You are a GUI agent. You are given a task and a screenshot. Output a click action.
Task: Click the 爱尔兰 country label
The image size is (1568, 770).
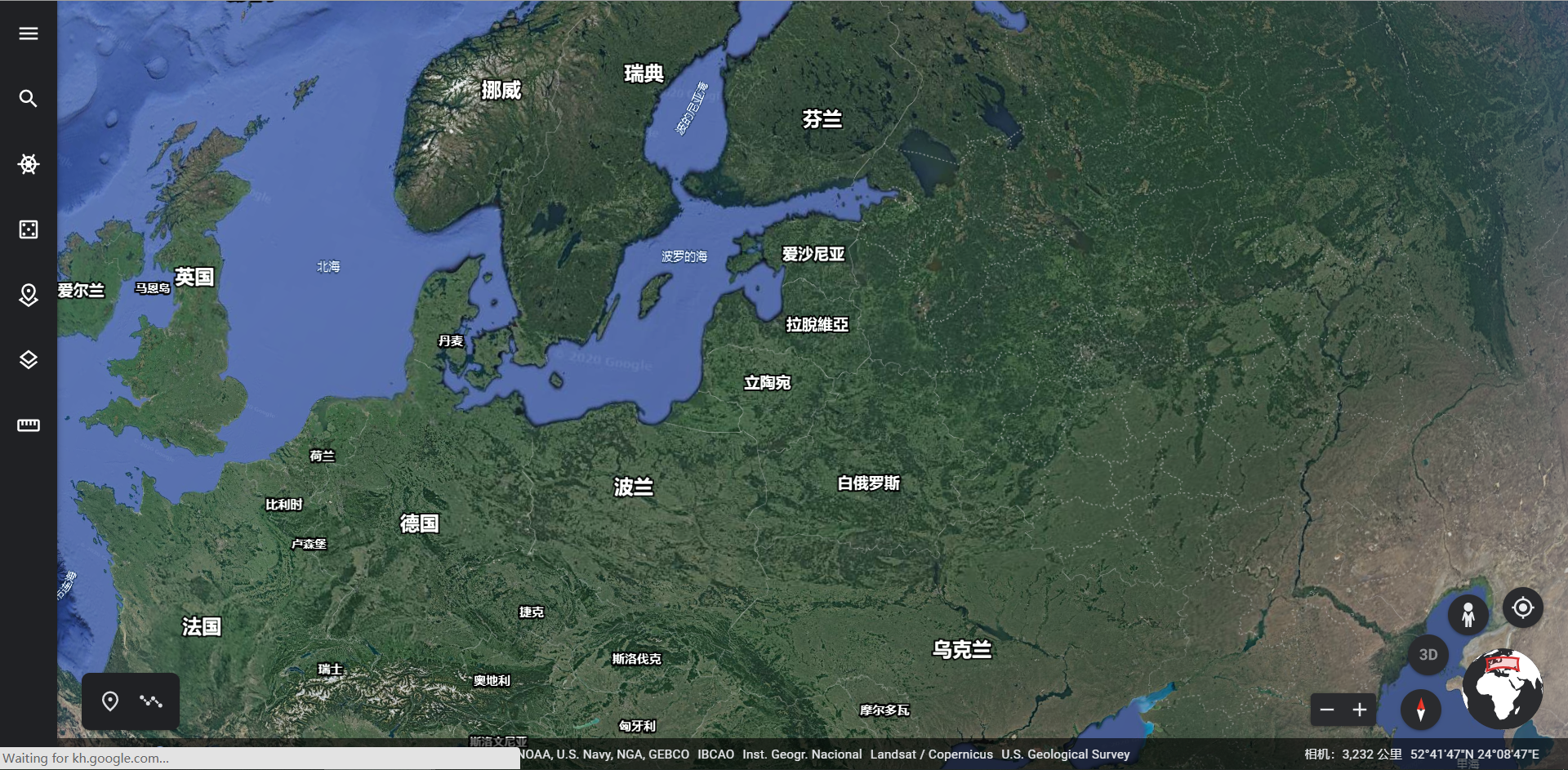coord(82,291)
